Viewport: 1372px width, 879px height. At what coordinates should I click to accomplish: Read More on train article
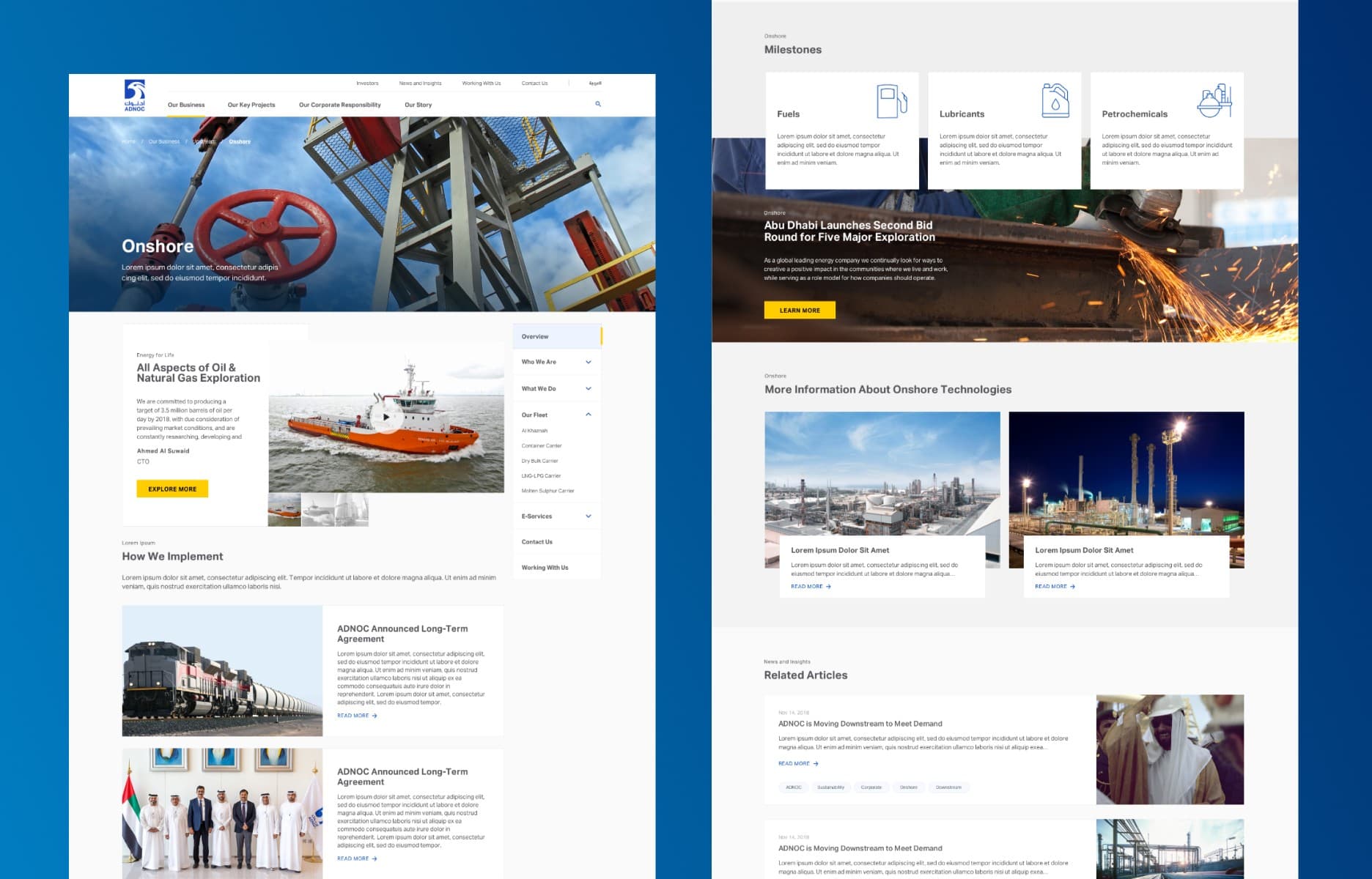click(357, 716)
